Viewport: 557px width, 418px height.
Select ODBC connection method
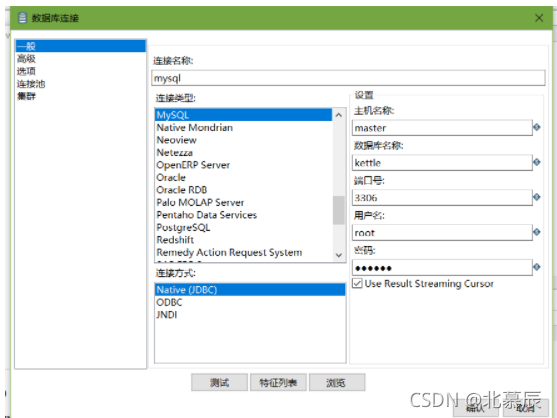click(x=169, y=302)
